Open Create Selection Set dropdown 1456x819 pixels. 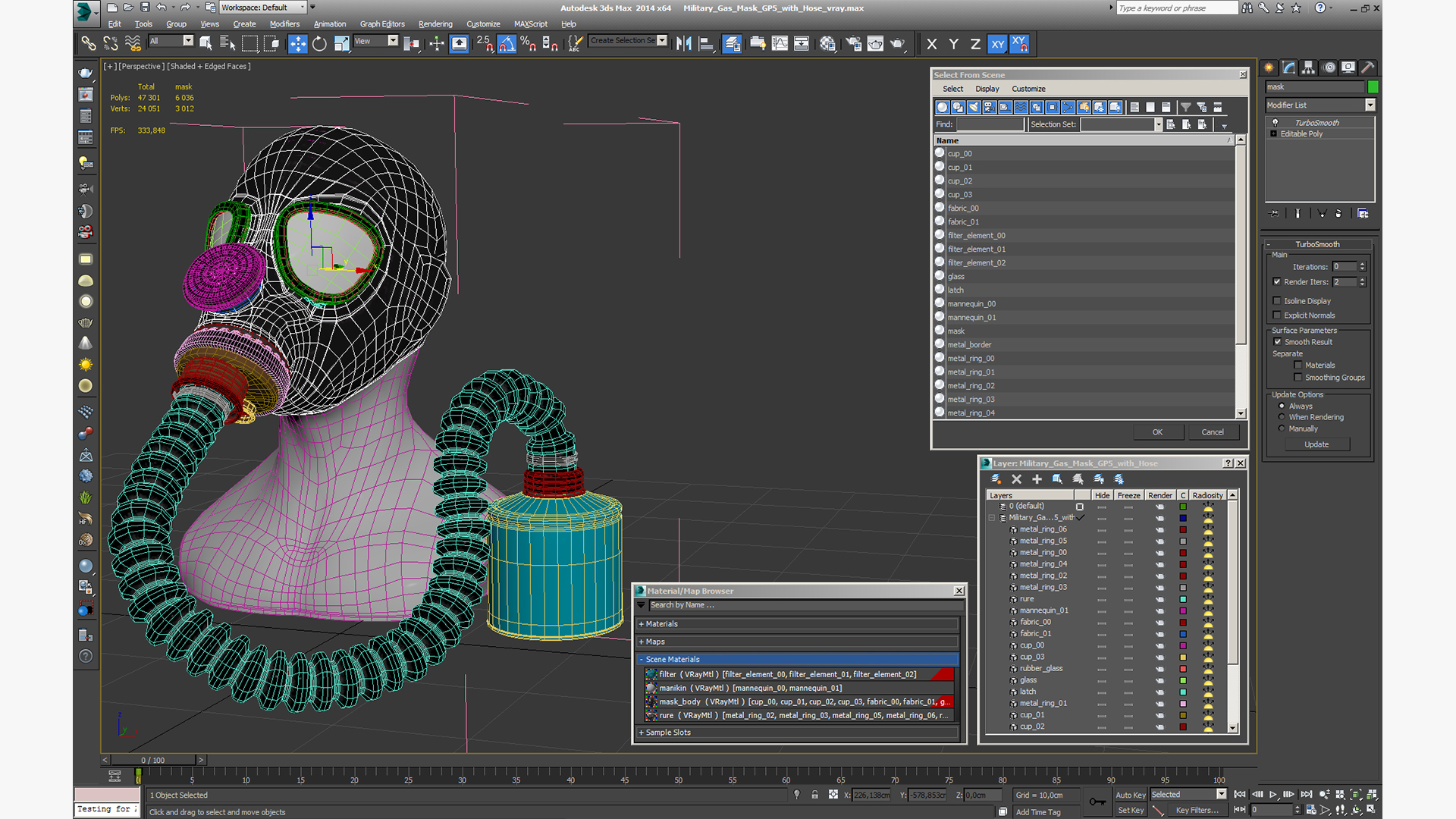click(x=662, y=40)
